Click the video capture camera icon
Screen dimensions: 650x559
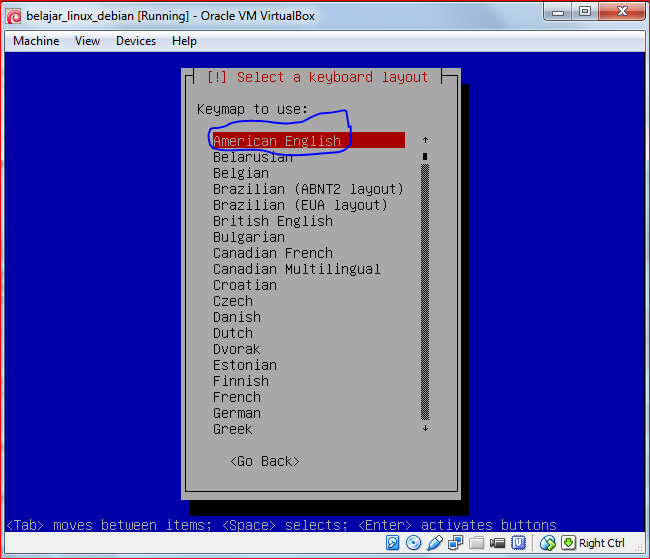(x=497, y=543)
